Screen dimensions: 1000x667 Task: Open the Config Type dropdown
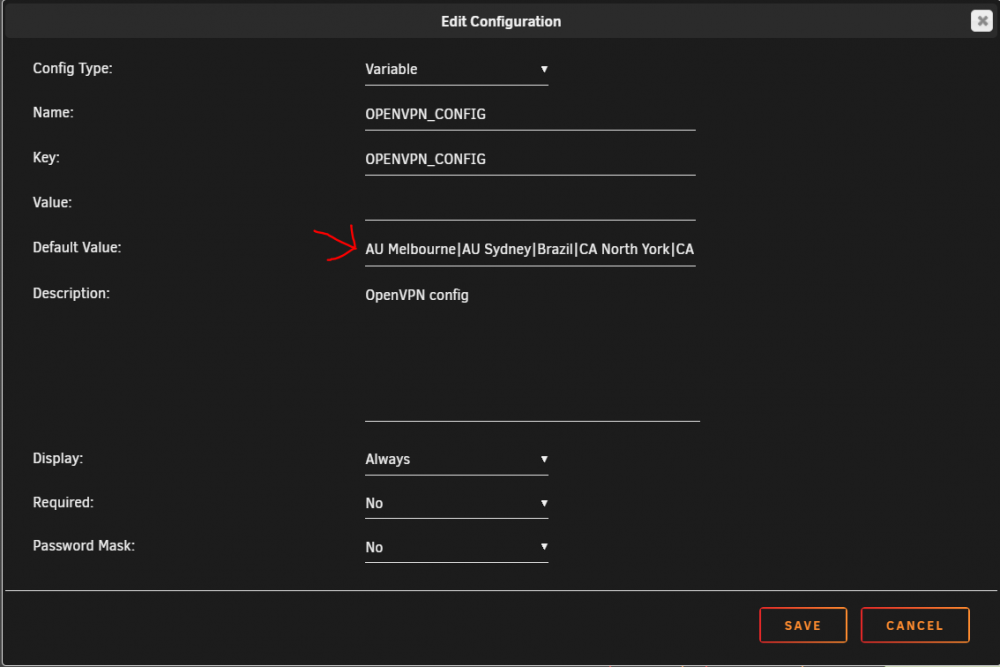coord(456,70)
